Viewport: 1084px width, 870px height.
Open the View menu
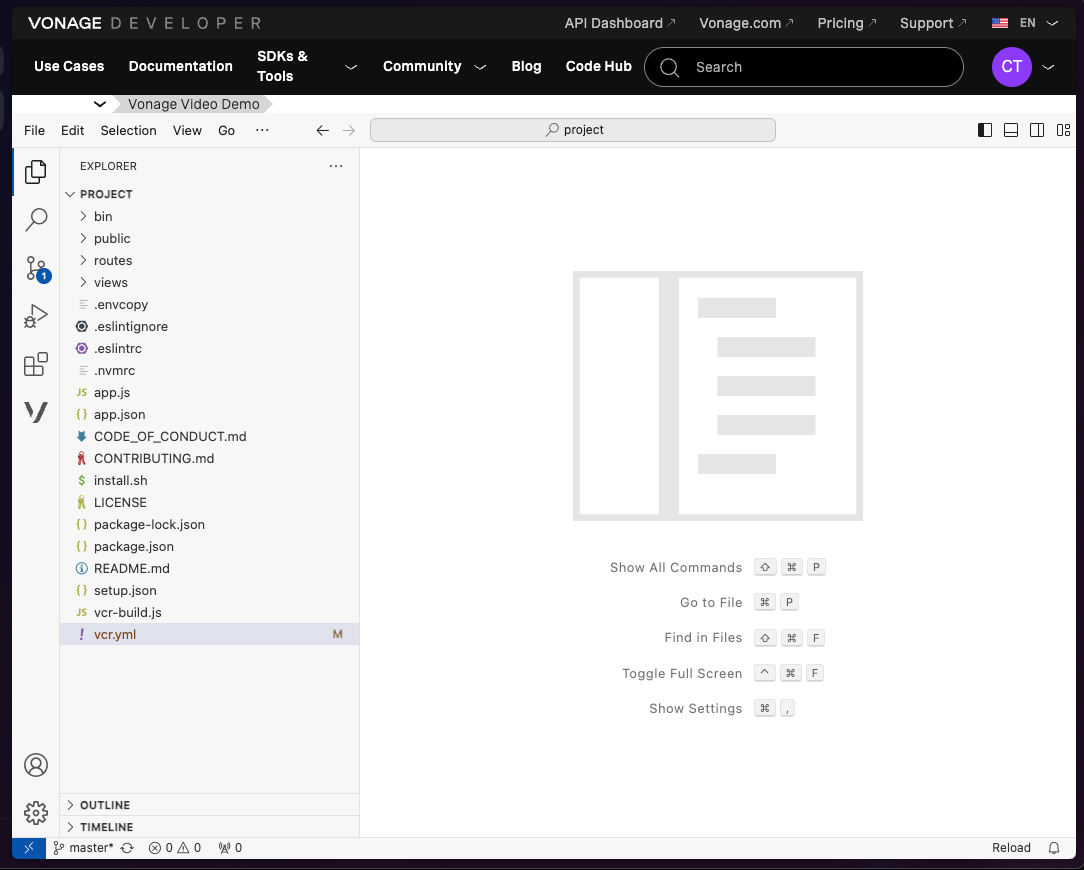187,130
